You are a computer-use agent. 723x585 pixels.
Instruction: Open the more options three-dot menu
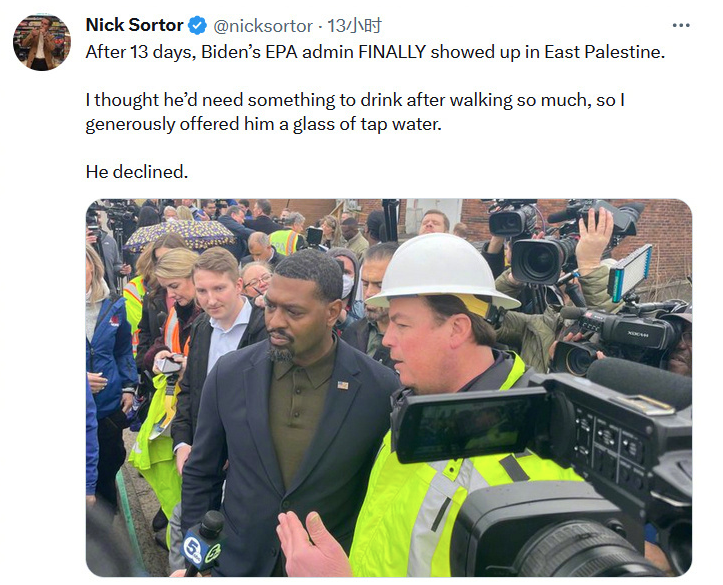(681, 25)
